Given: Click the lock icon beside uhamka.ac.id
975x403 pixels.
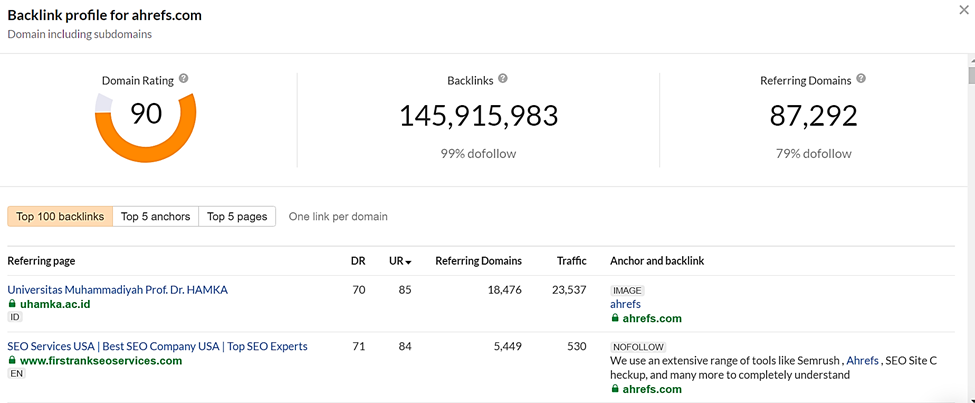Looking at the screenshot, I should (12, 303).
